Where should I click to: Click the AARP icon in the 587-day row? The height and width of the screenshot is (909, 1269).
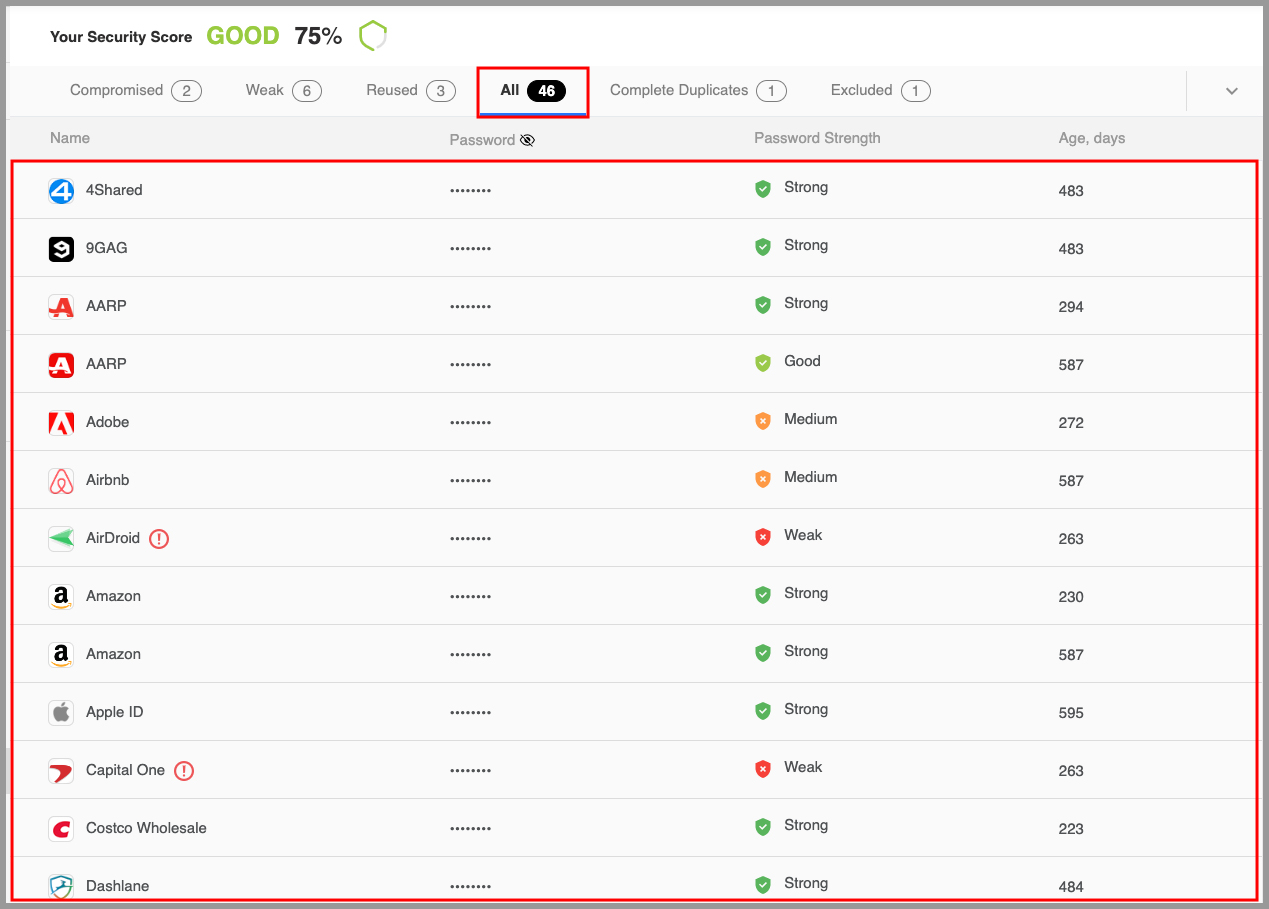pos(61,365)
